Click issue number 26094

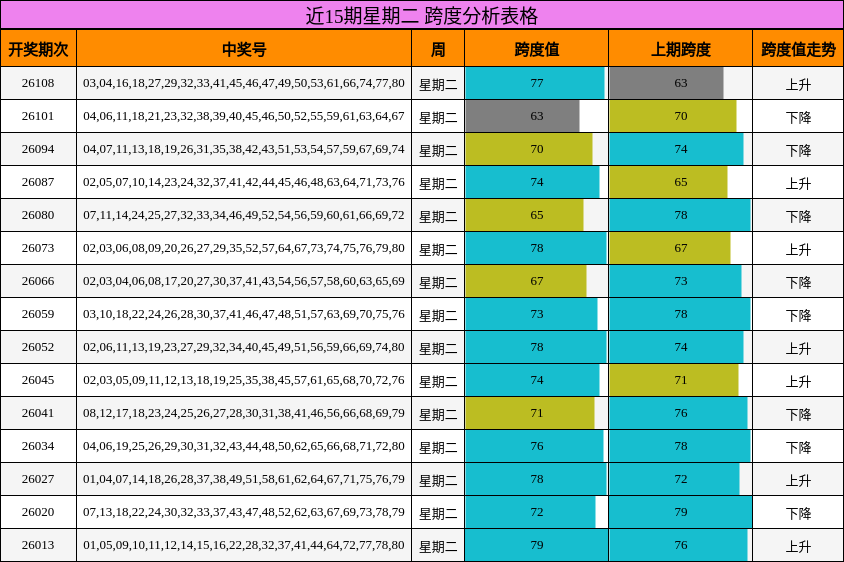point(38,149)
